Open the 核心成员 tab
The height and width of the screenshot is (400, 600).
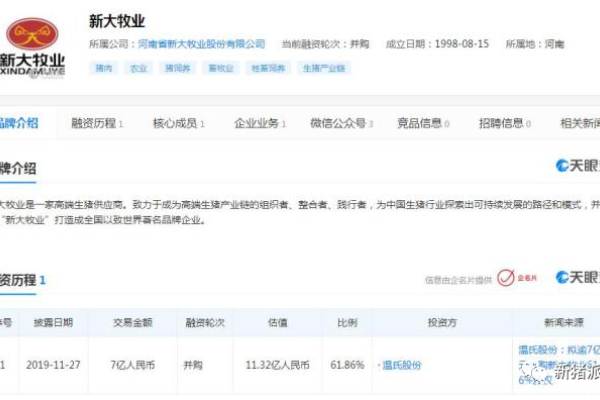pyautogui.click(x=178, y=123)
